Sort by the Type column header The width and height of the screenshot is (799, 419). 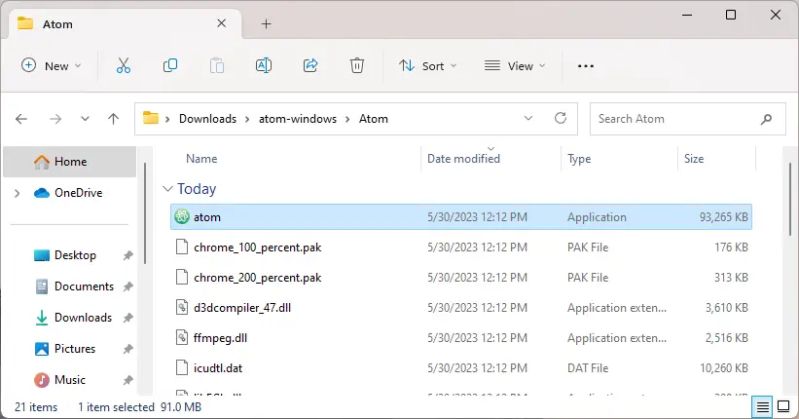point(579,159)
